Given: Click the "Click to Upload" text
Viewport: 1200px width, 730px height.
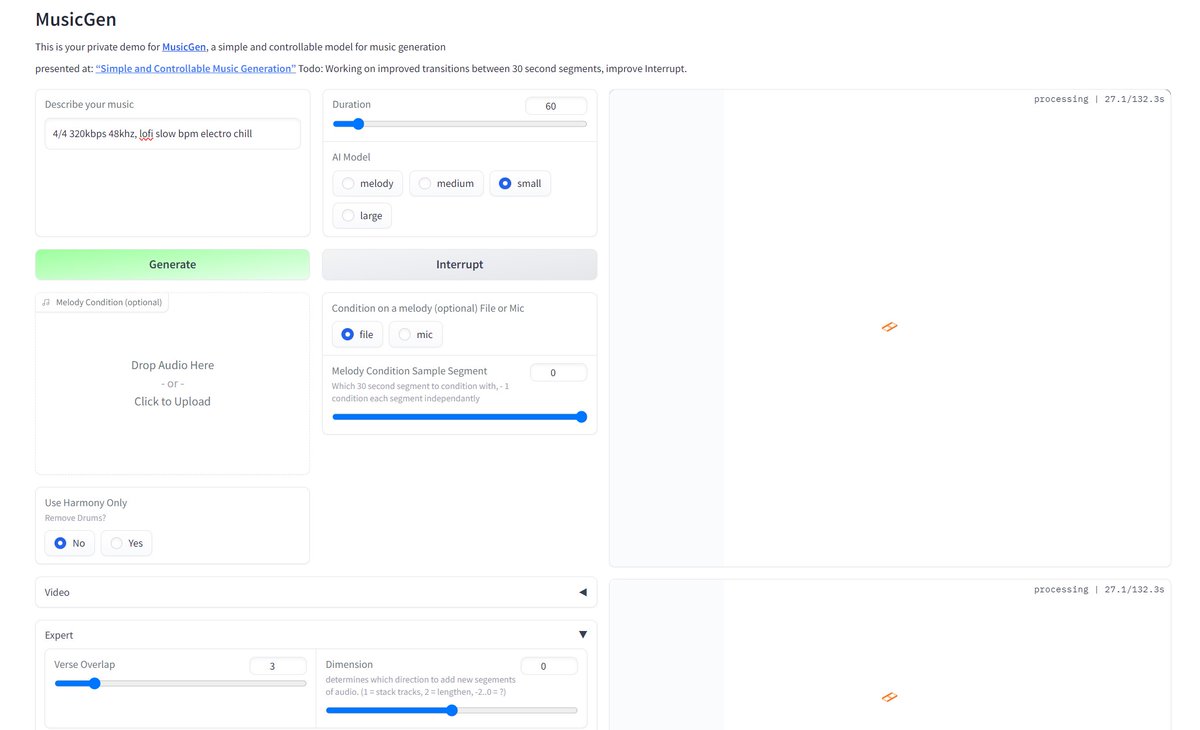Looking at the screenshot, I should tap(172, 402).
